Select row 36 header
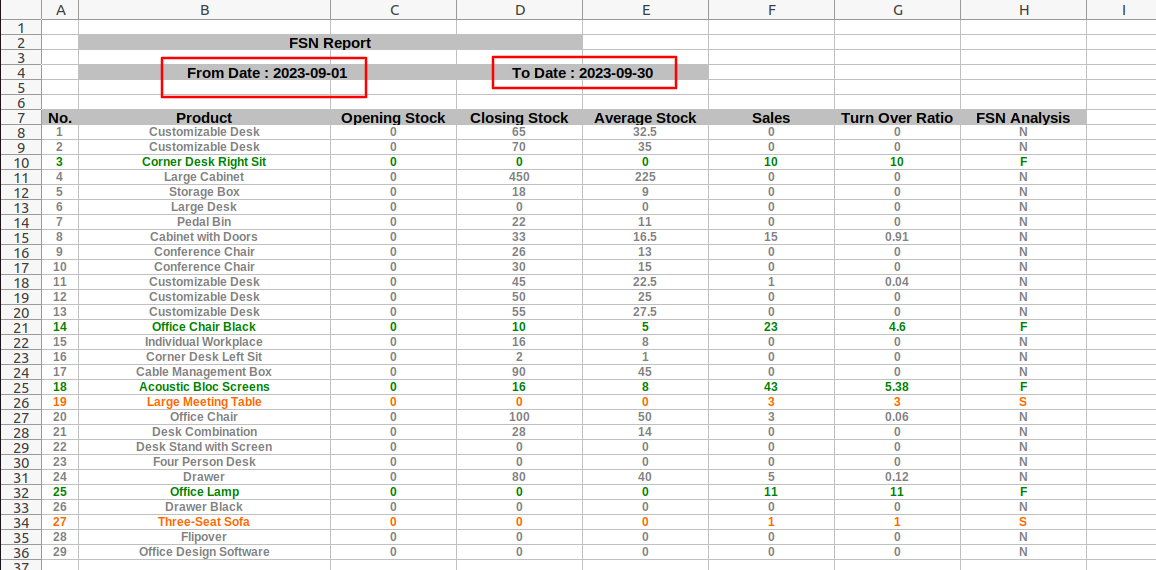 click(21, 552)
